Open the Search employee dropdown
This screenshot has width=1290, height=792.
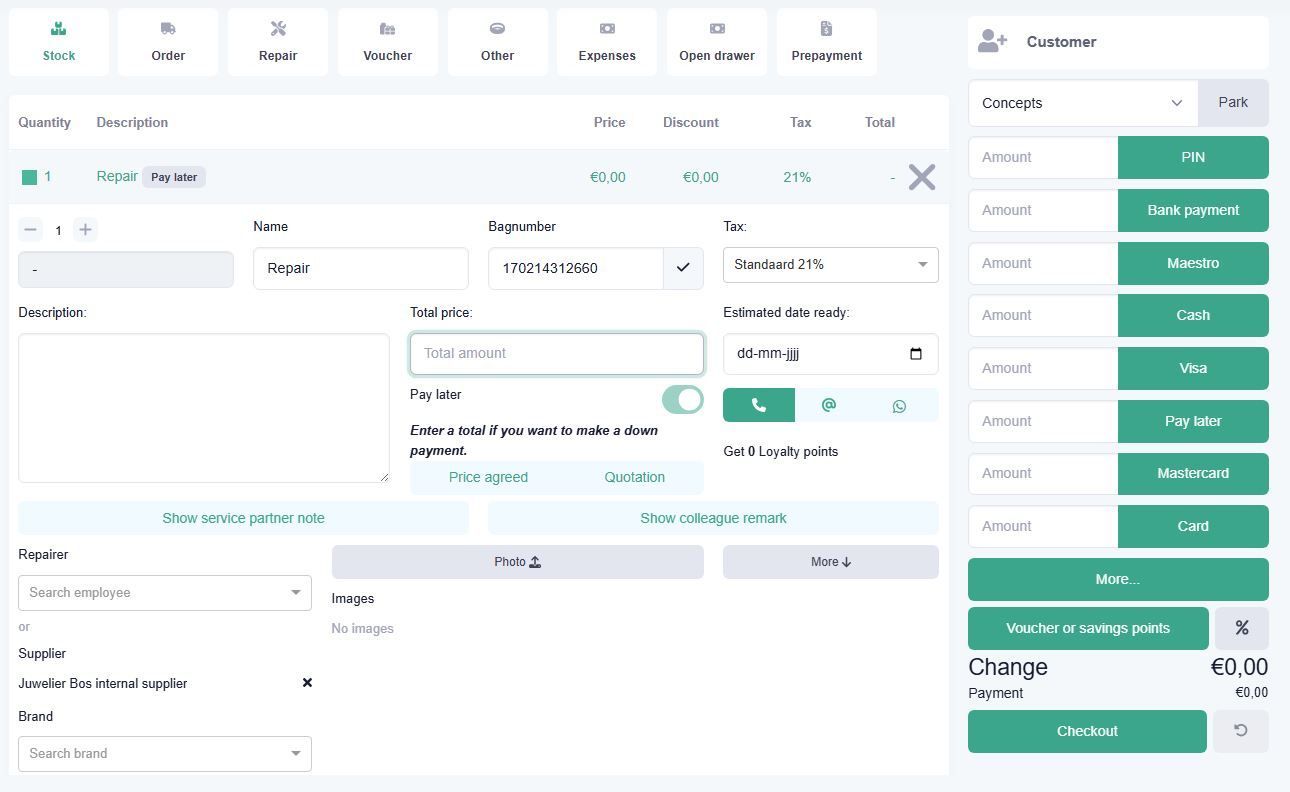pyautogui.click(x=165, y=593)
